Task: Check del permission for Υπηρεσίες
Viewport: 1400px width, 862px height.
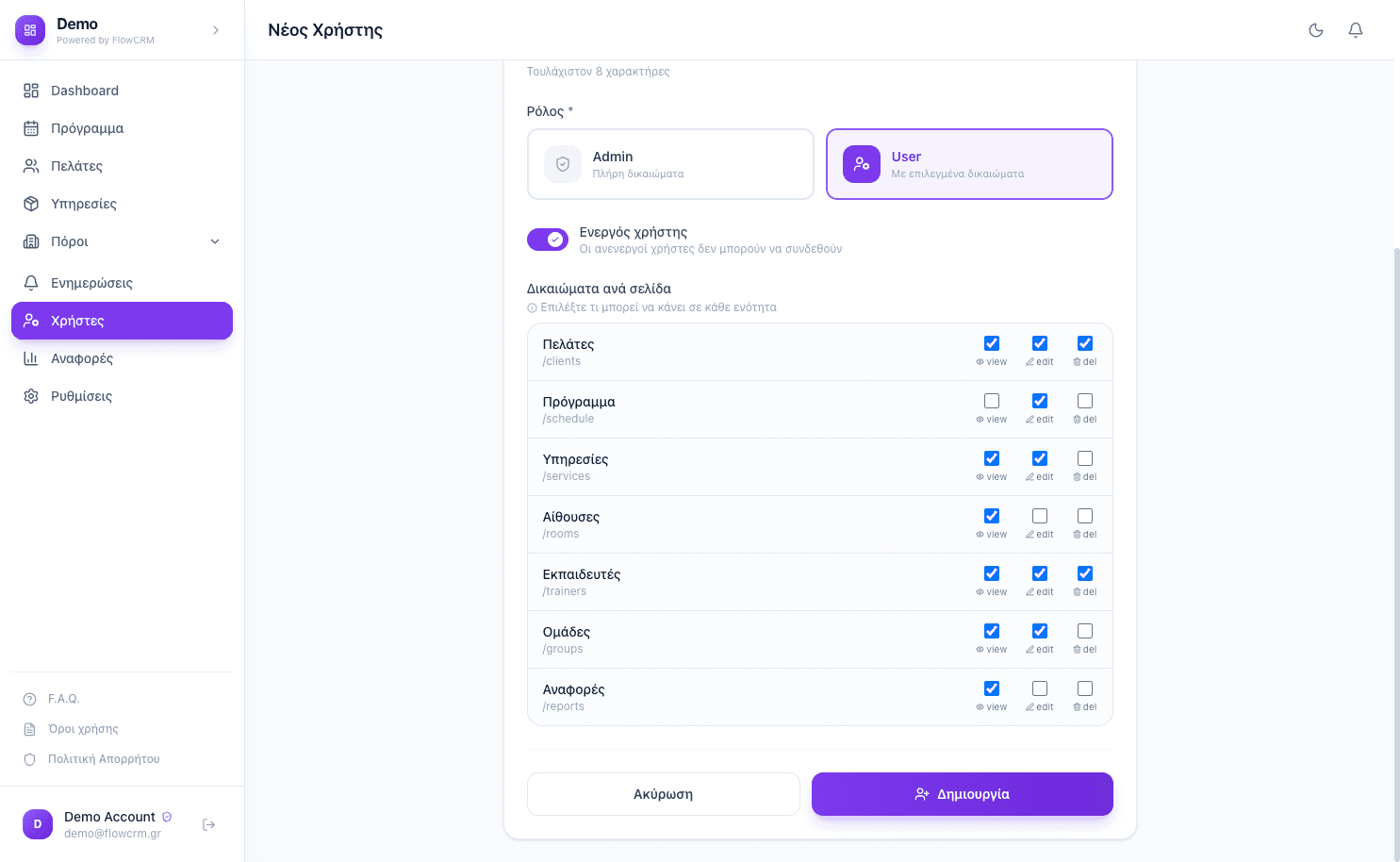Action: (1085, 458)
